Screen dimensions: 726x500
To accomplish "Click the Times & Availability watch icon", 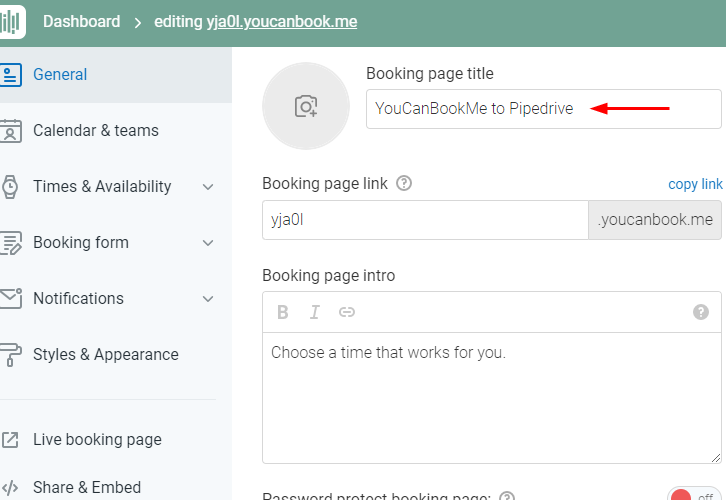I will coord(10,187).
